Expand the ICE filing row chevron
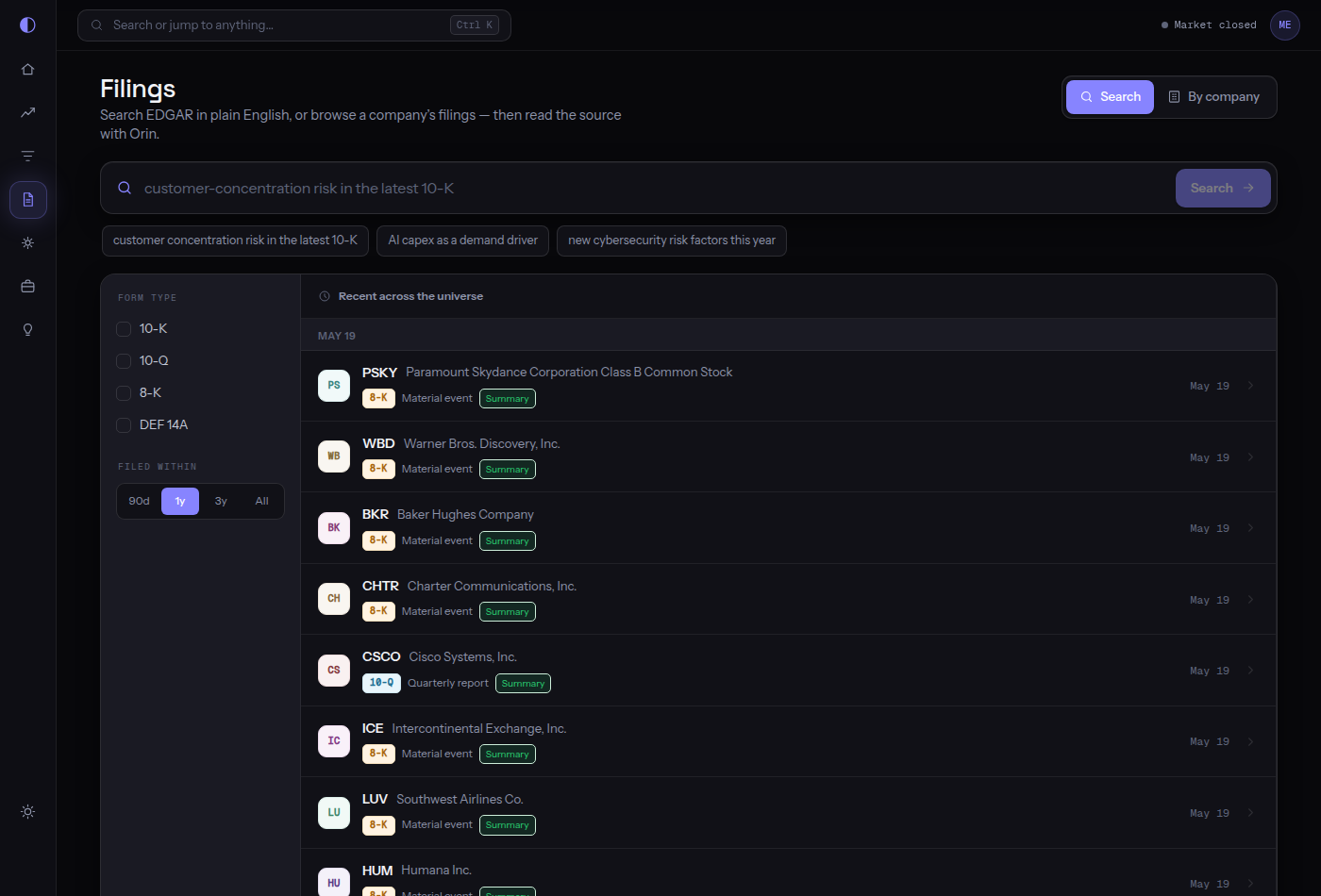This screenshot has height=896, width=1321. (x=1250, y=741)
